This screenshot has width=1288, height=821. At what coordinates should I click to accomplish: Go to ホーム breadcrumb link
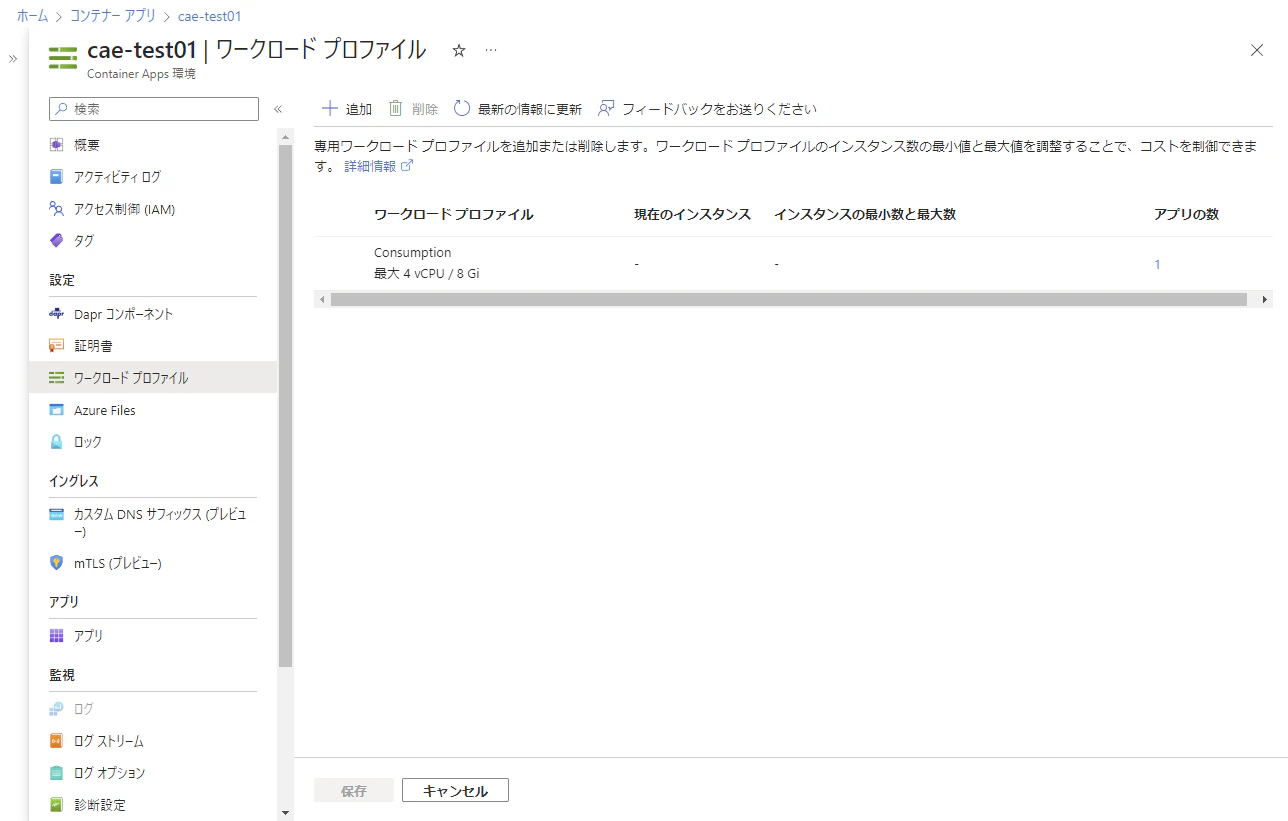[x=32, y=16]
